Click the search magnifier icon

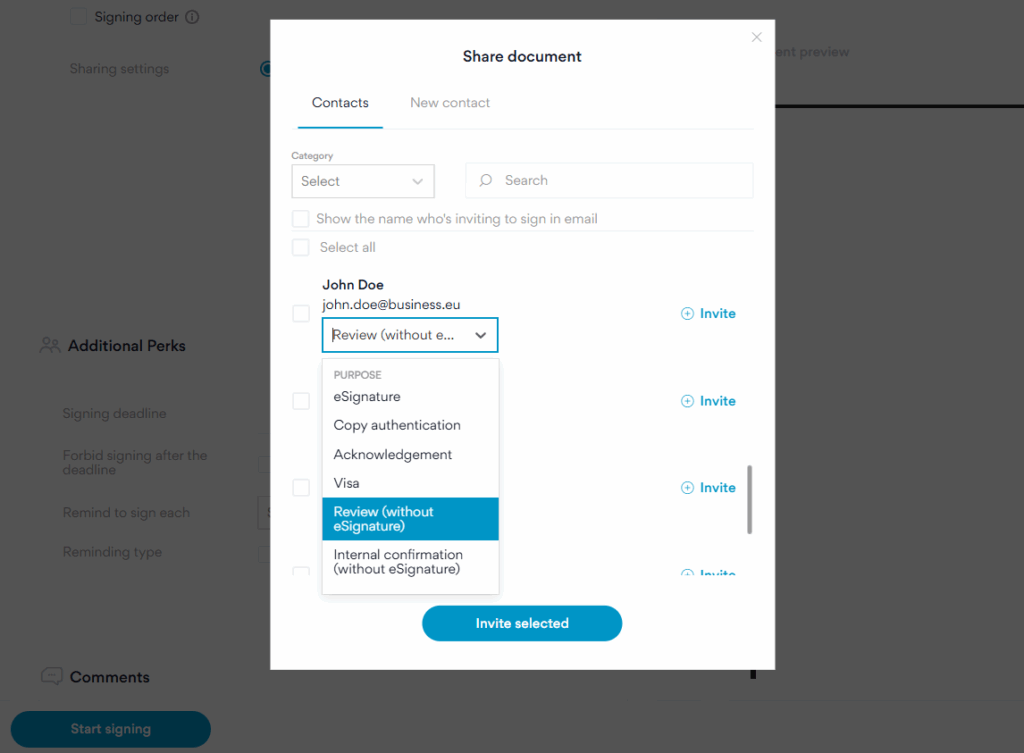(x=486, y=181)
